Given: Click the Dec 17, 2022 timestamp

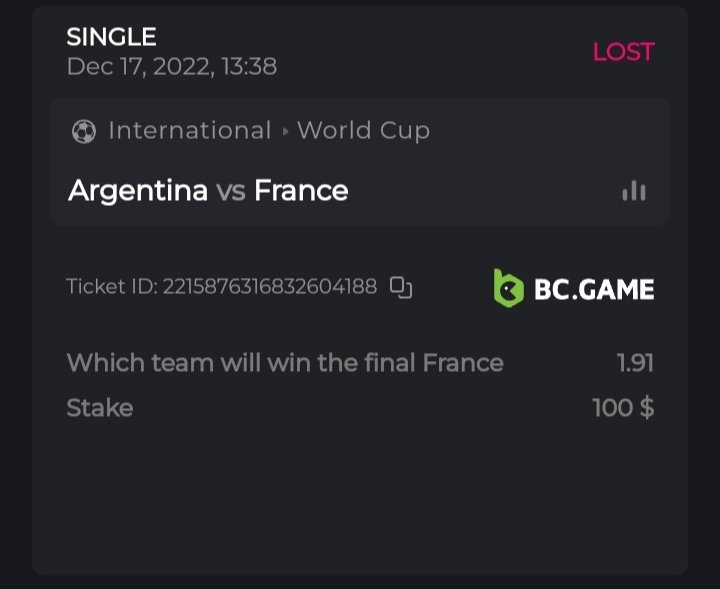Looking at the screenshot, I should (x=171, y=67).
